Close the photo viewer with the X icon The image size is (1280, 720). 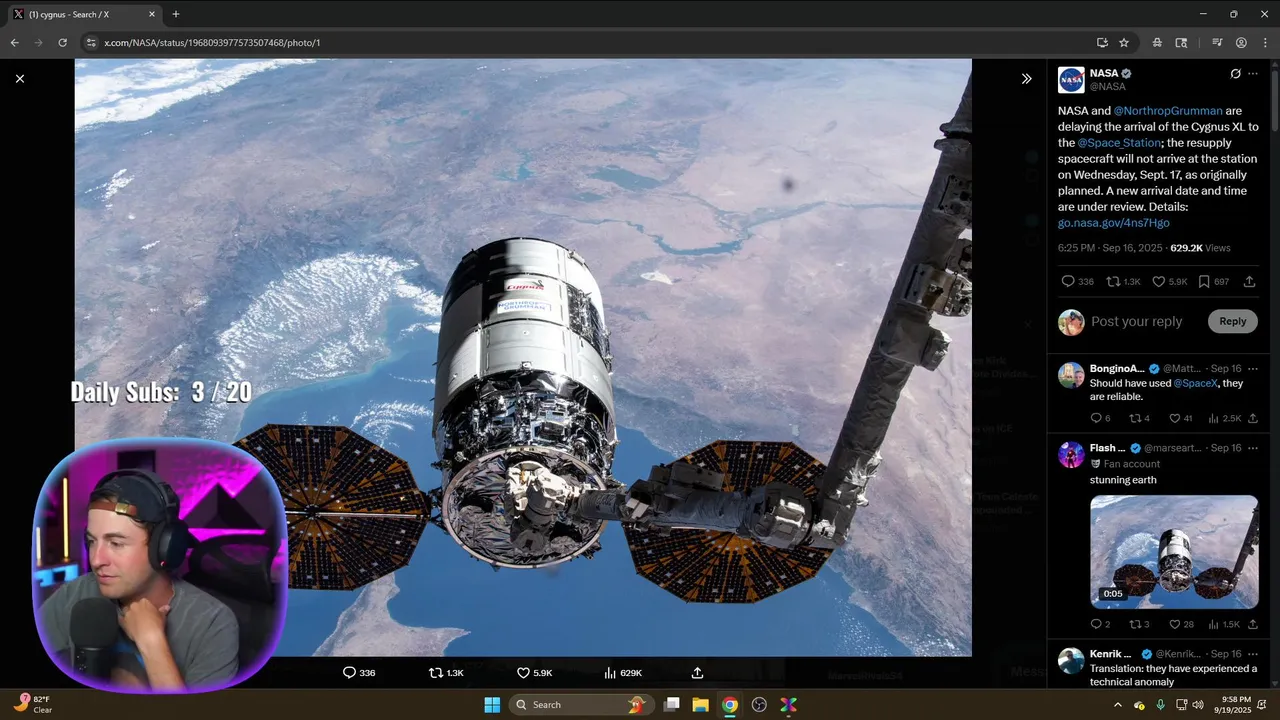pos(20,78)
